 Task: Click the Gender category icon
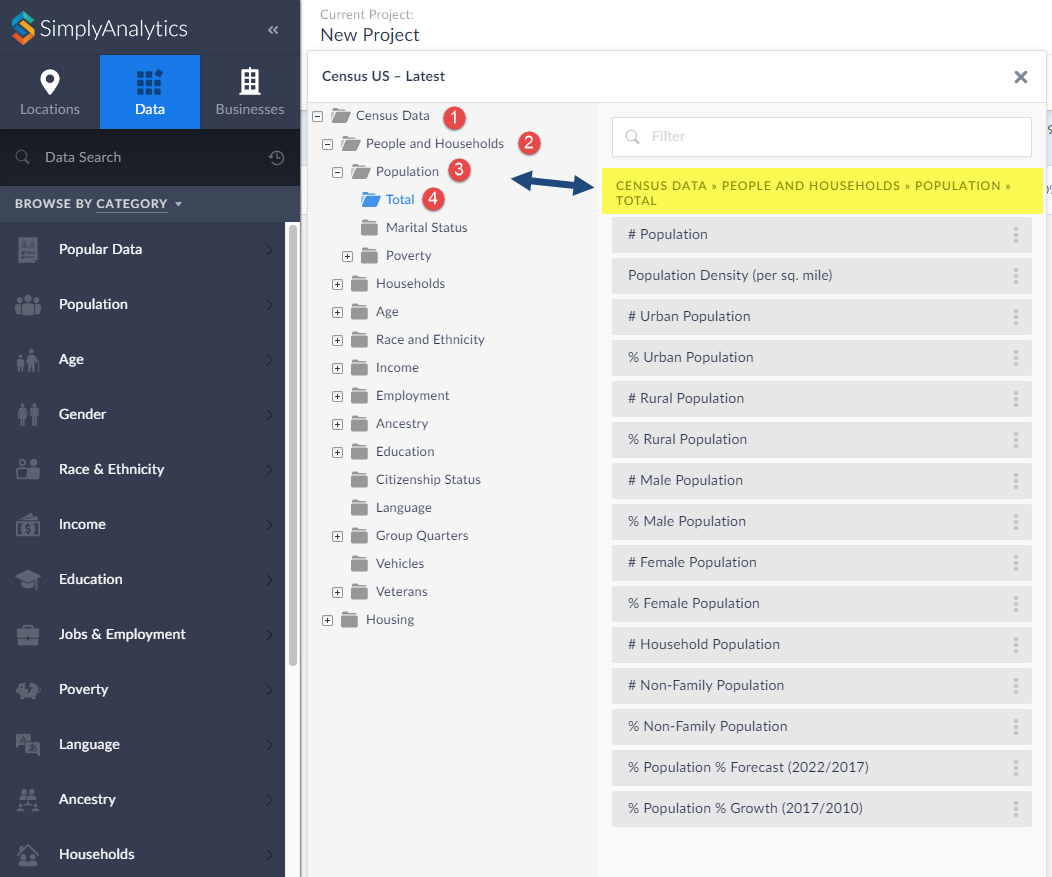click(28, 415)
